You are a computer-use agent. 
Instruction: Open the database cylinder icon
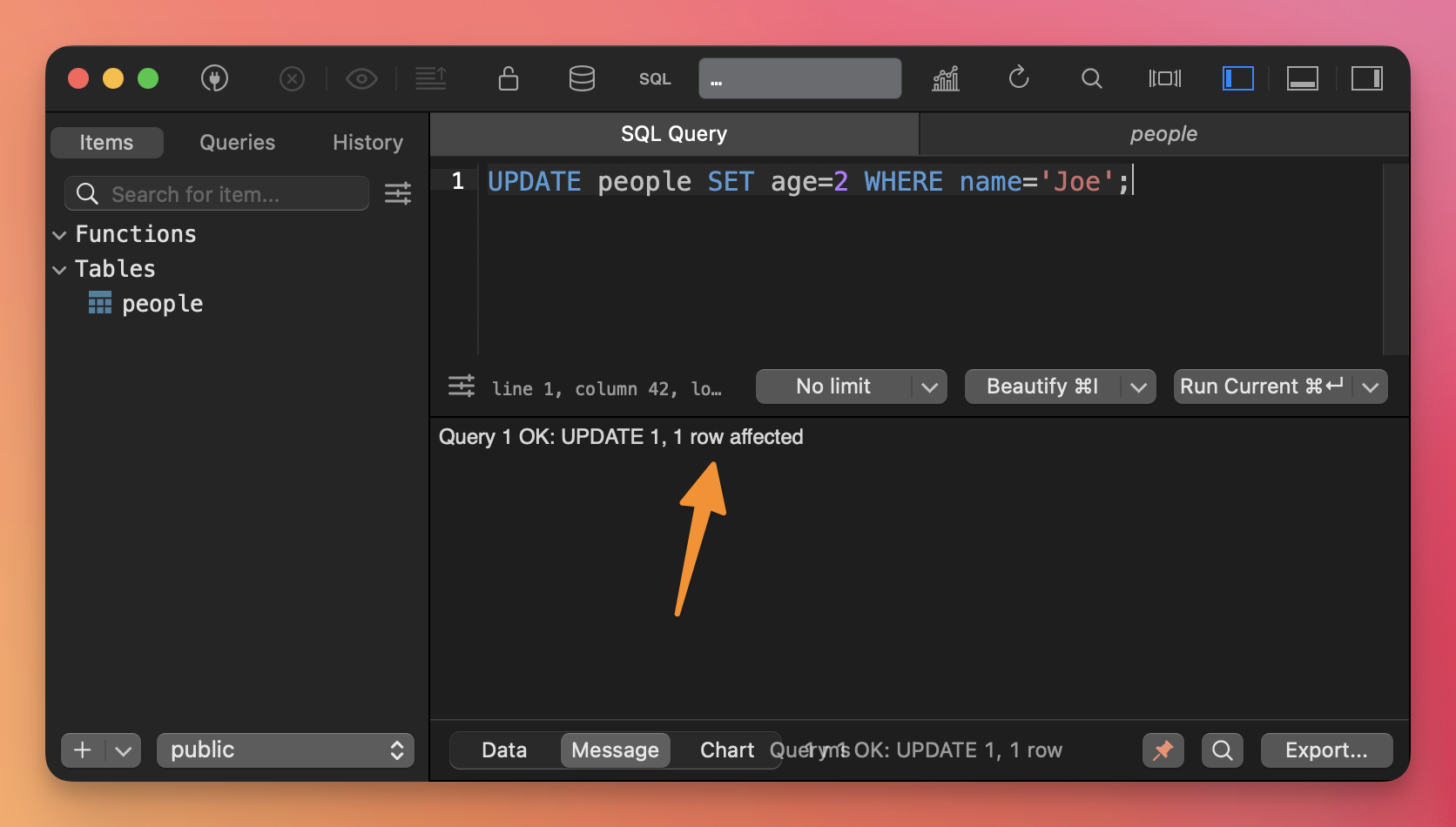point(582,79)
